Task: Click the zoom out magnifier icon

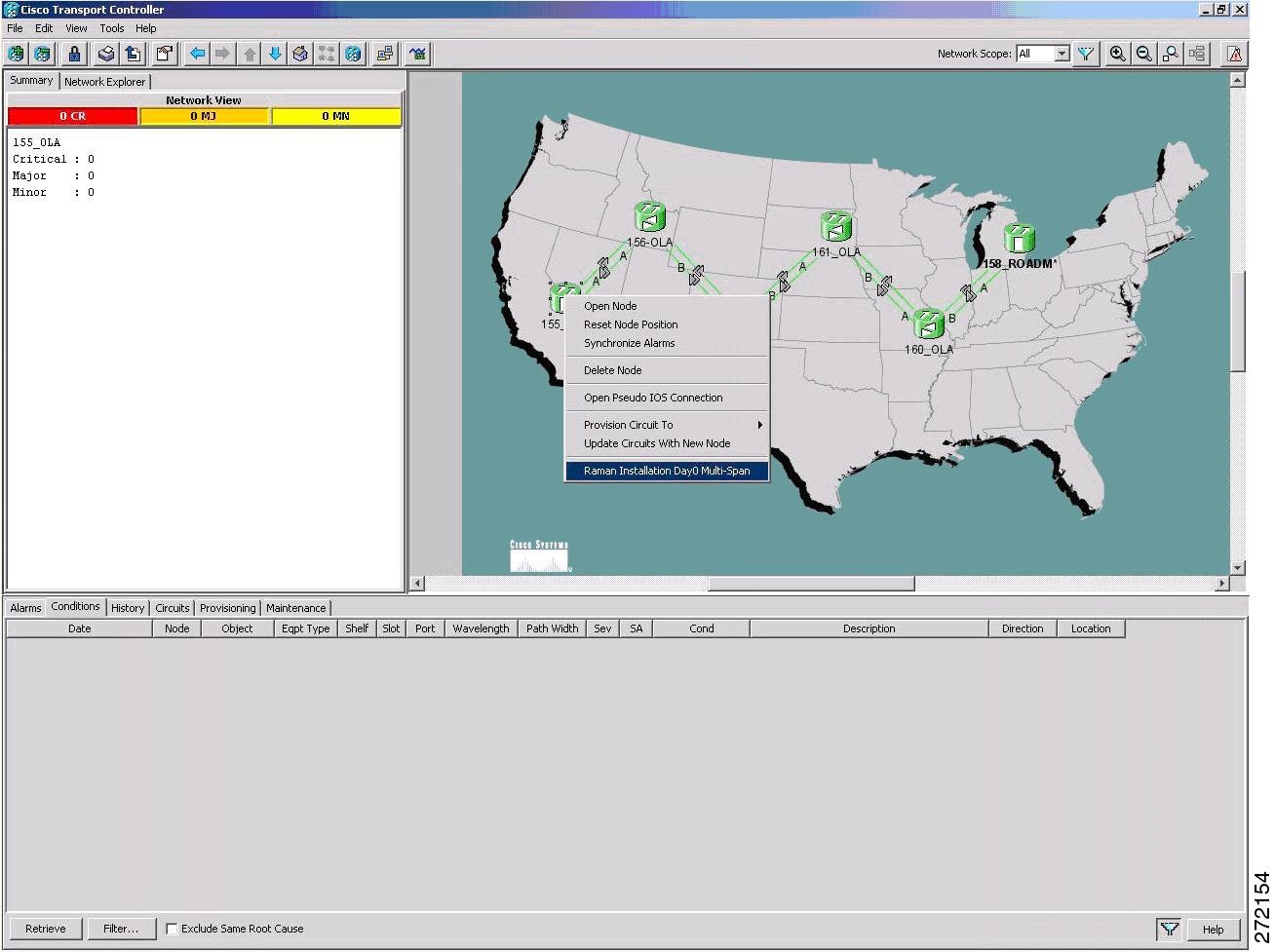Action: (1144, 54)
